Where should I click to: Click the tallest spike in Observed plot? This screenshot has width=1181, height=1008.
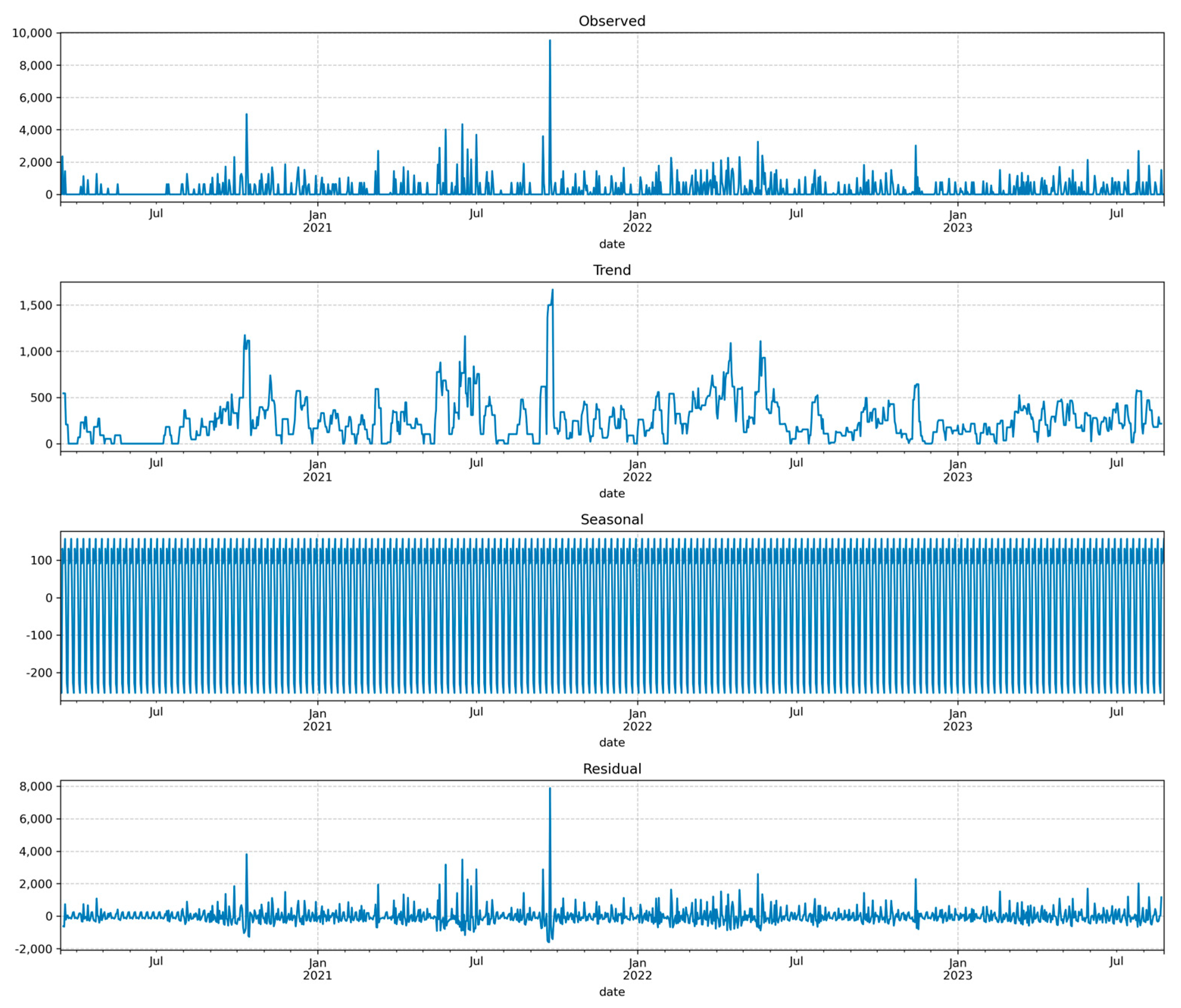coord(549,43)
